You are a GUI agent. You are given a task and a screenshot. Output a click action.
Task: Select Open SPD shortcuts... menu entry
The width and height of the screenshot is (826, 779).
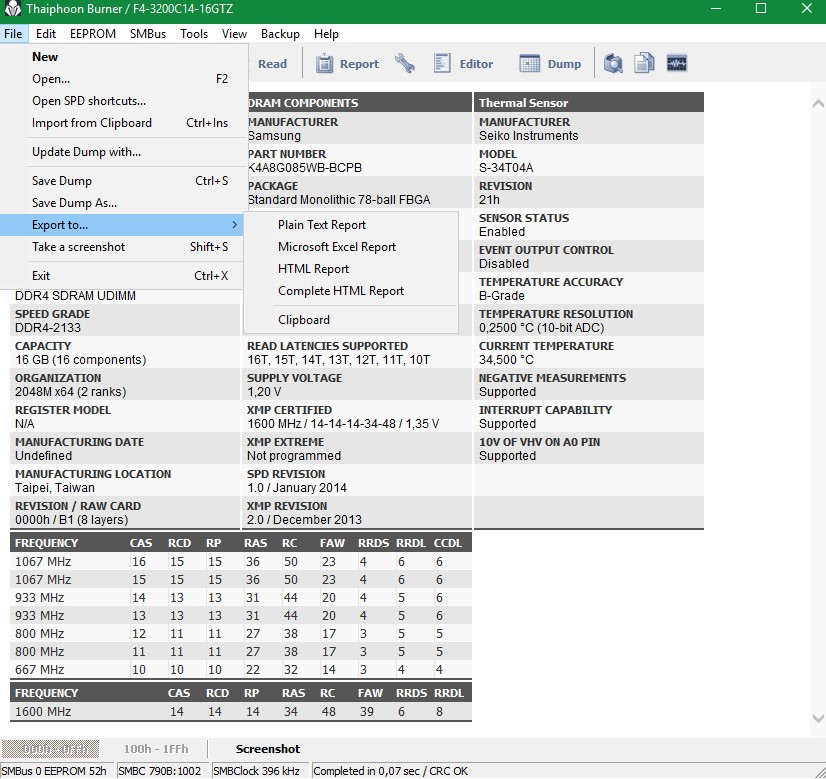point(122,101)
